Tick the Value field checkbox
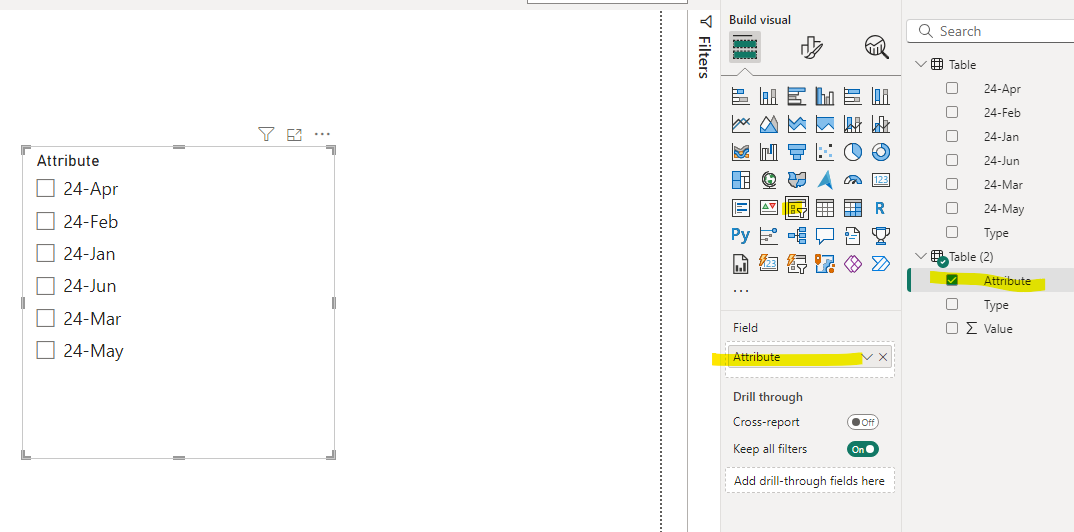This screenshot has width=1074, height=532. pyautogui.click(x=952, y=328)
